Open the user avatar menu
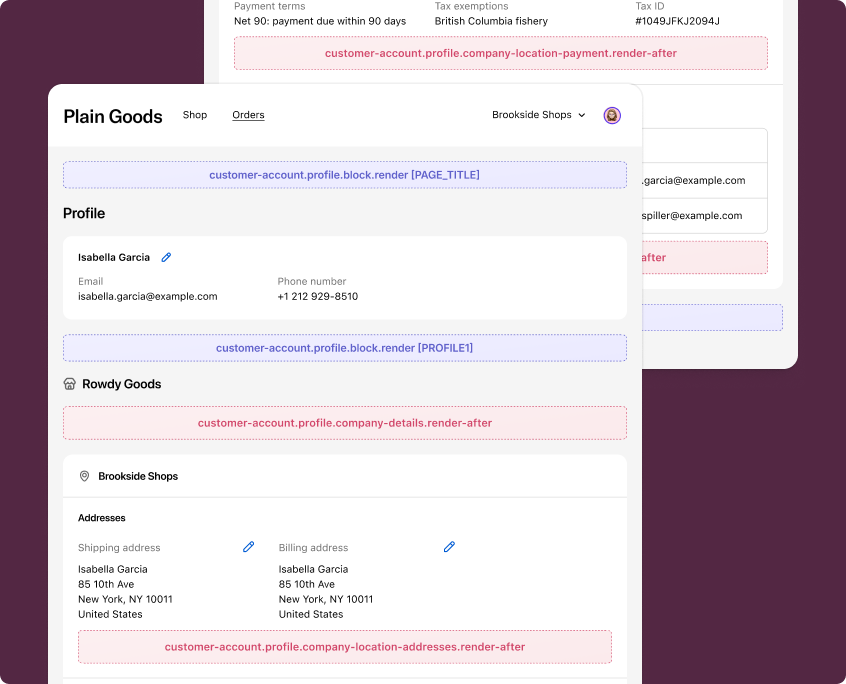Image resolution: width=846 pixels, height=684 pixels. coord(612,115)
